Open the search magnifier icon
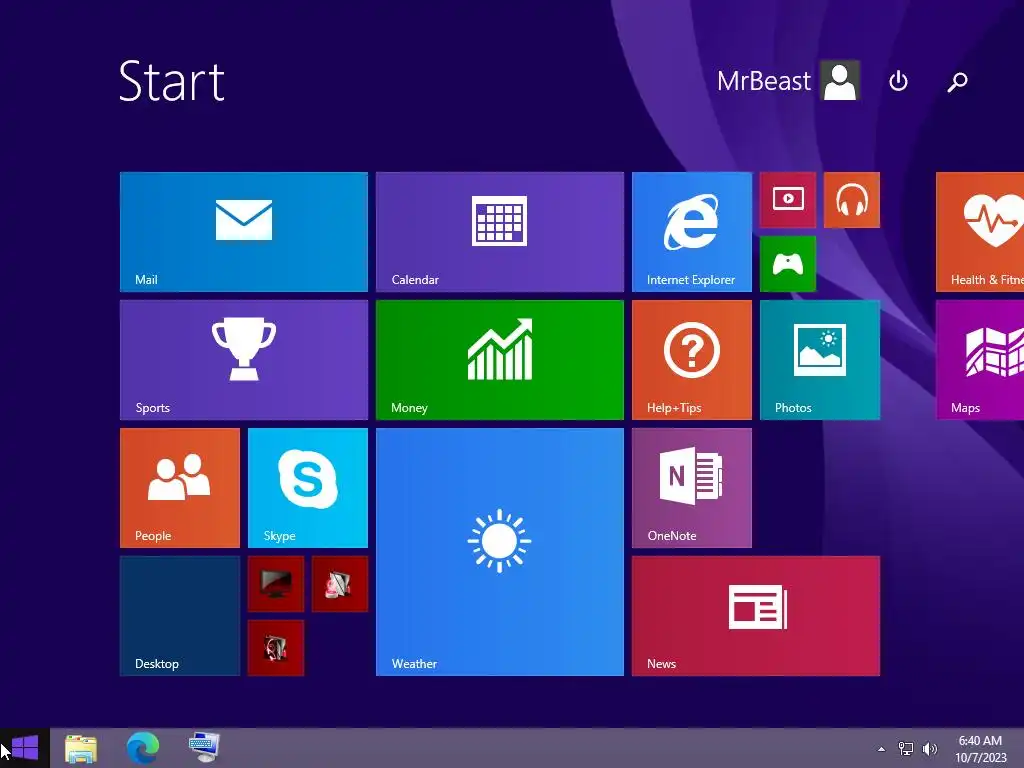The width and height of the screenshot is (1024, 768). [957, 82]
